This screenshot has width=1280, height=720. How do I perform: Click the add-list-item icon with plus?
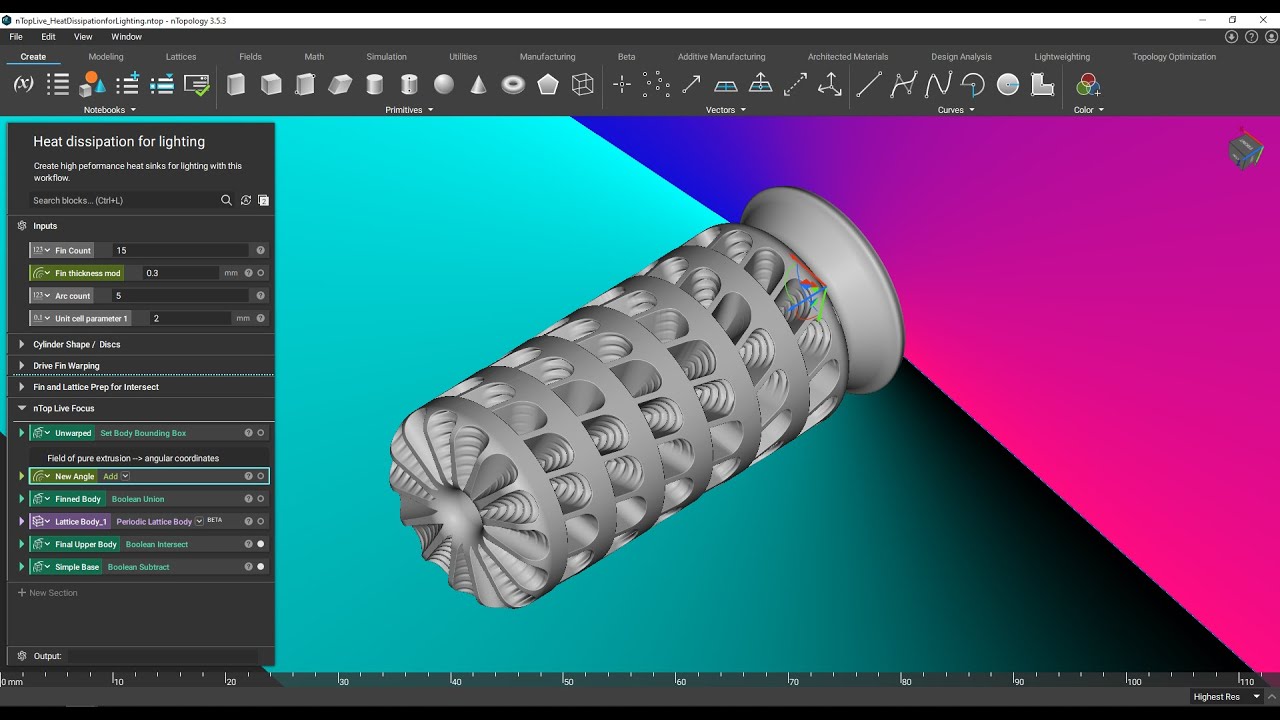[127, 84]
